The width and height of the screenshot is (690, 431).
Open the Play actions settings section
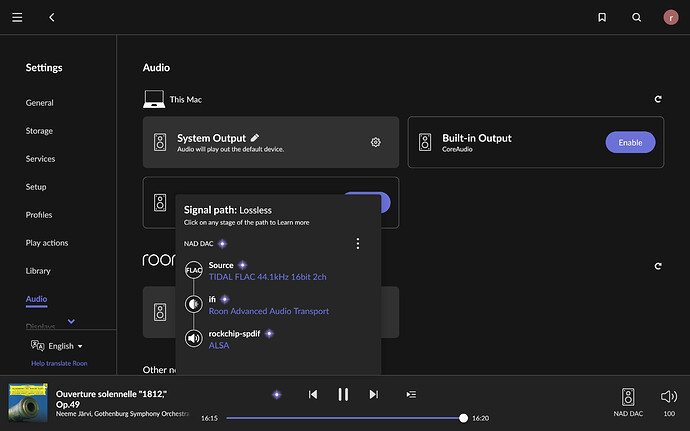pos(47,243)
